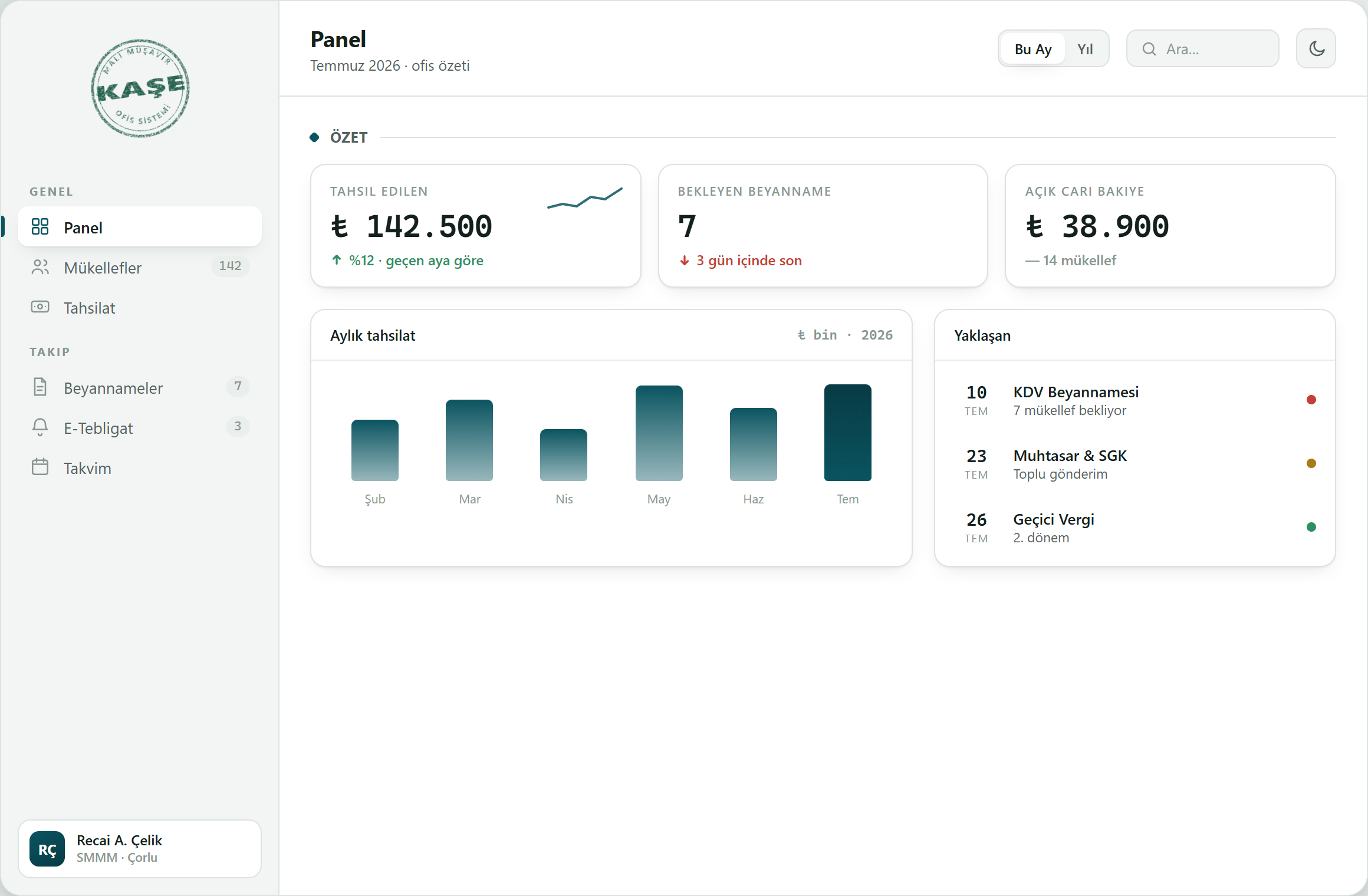Click the red status dot for KDV
Viewport: 1368px width, 896px height.
click(x=1311, y=400)
